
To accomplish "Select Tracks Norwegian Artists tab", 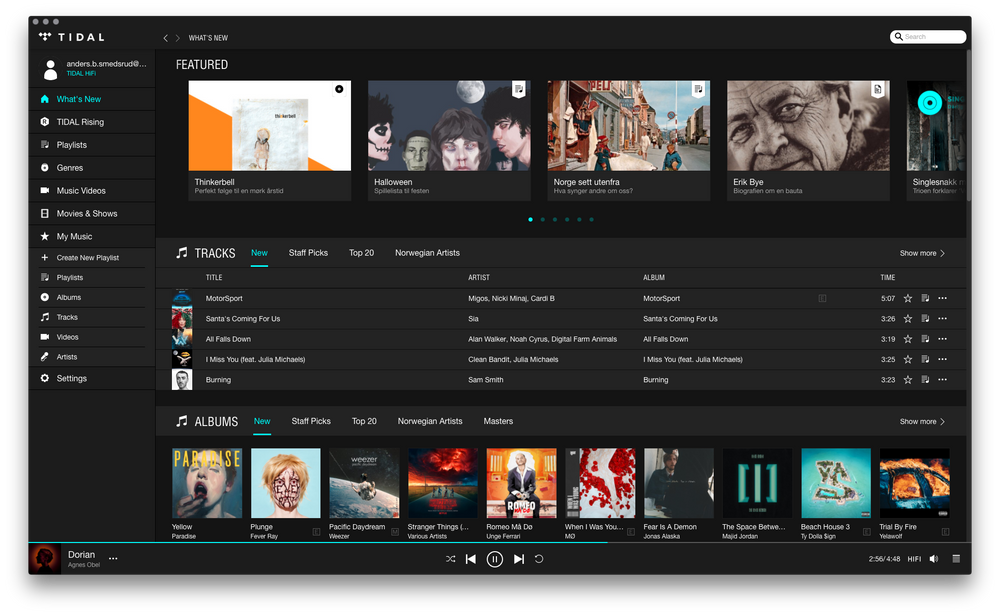I will pos(427,253).
